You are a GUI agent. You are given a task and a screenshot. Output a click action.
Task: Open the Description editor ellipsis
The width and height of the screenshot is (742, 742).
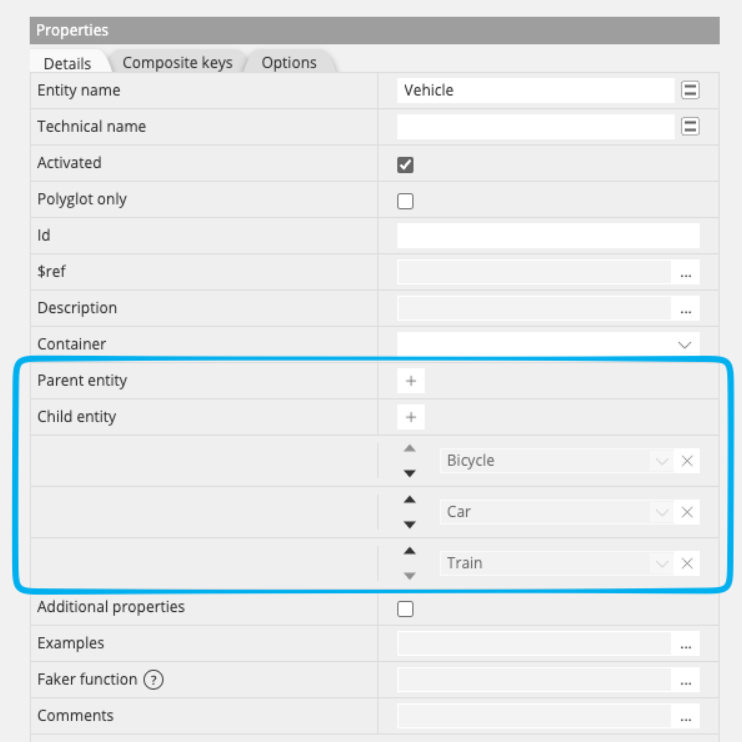(686, 309)
